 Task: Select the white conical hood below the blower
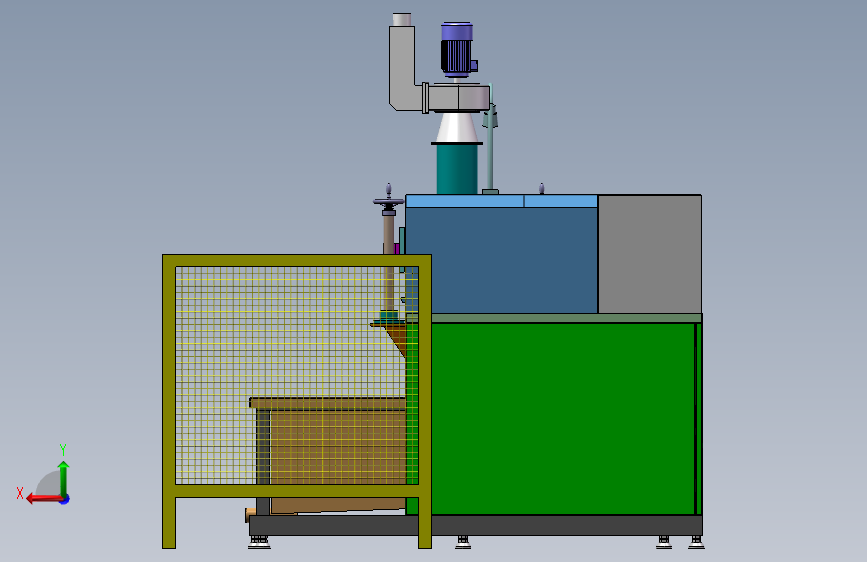point(457,127)
